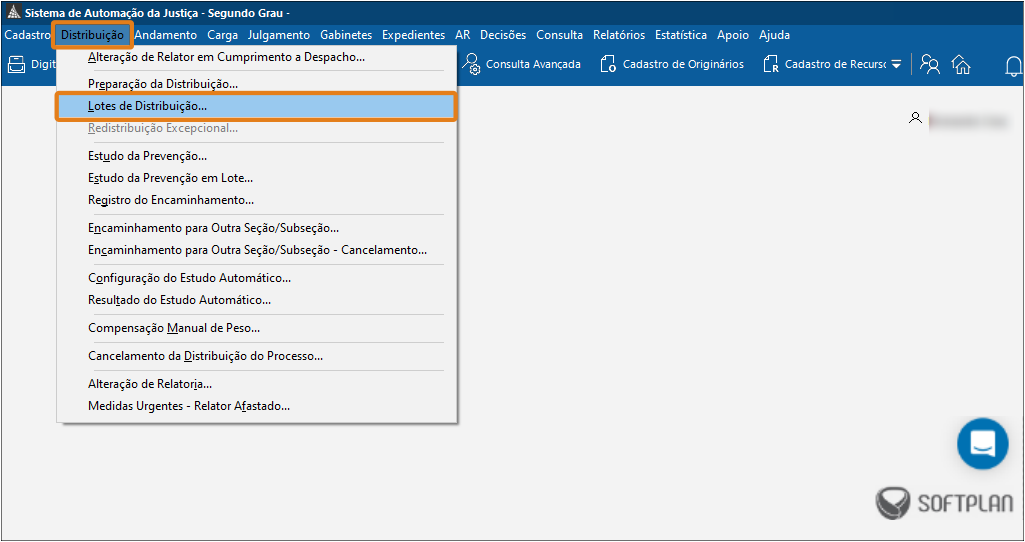This screenshot has height=542, width=1025.
Task: Select Estudo da Prevenção em Lote
Action: coord(257,178)
